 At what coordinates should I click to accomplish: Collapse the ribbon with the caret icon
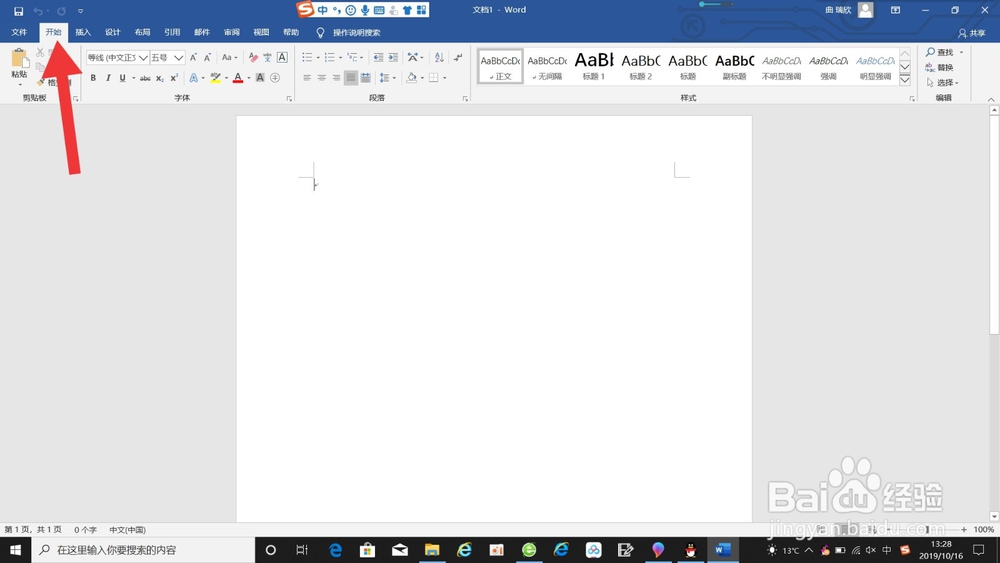pyautogui.click(x=990, y=99)
